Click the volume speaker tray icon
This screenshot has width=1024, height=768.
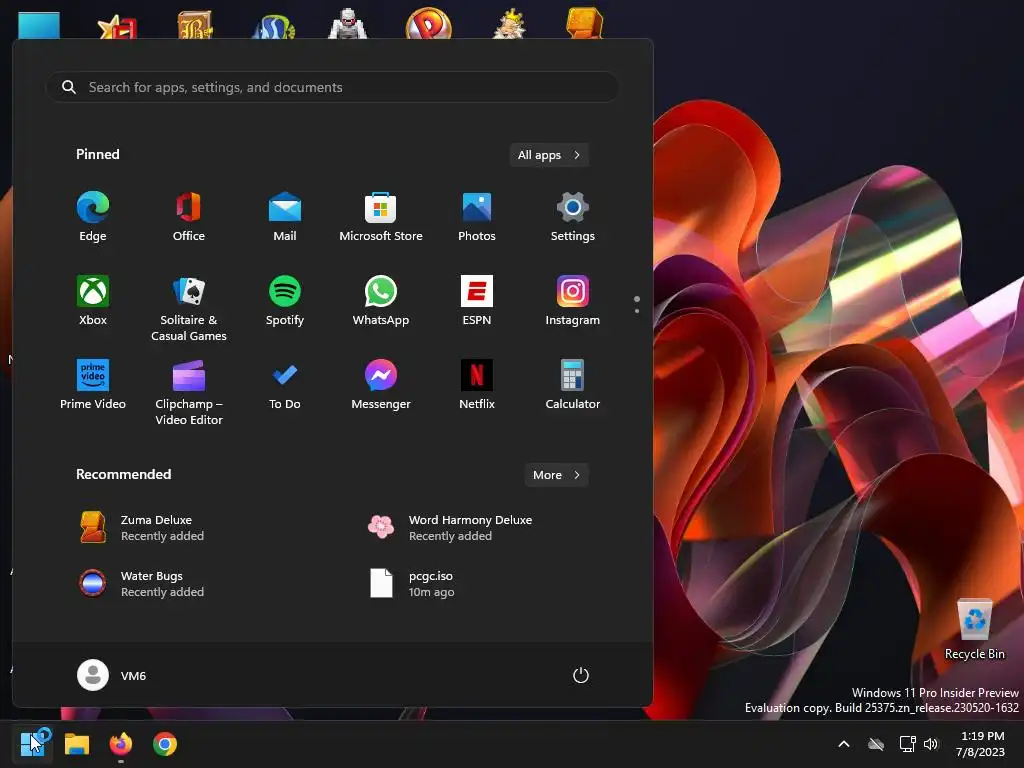[931, 744]
